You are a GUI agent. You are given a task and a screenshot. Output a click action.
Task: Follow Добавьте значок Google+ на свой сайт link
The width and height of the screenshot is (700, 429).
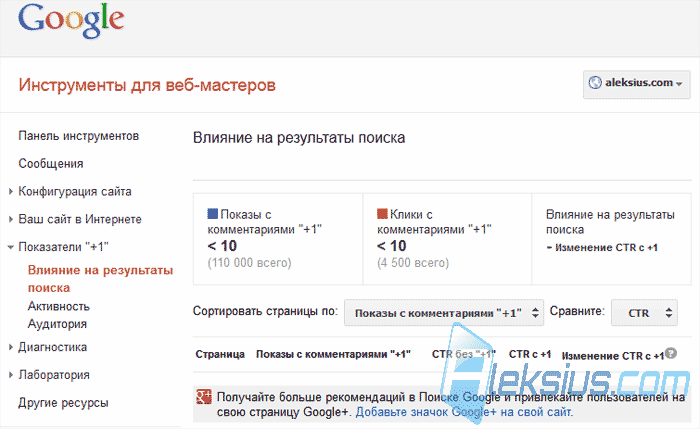click(x=464, y=412)
